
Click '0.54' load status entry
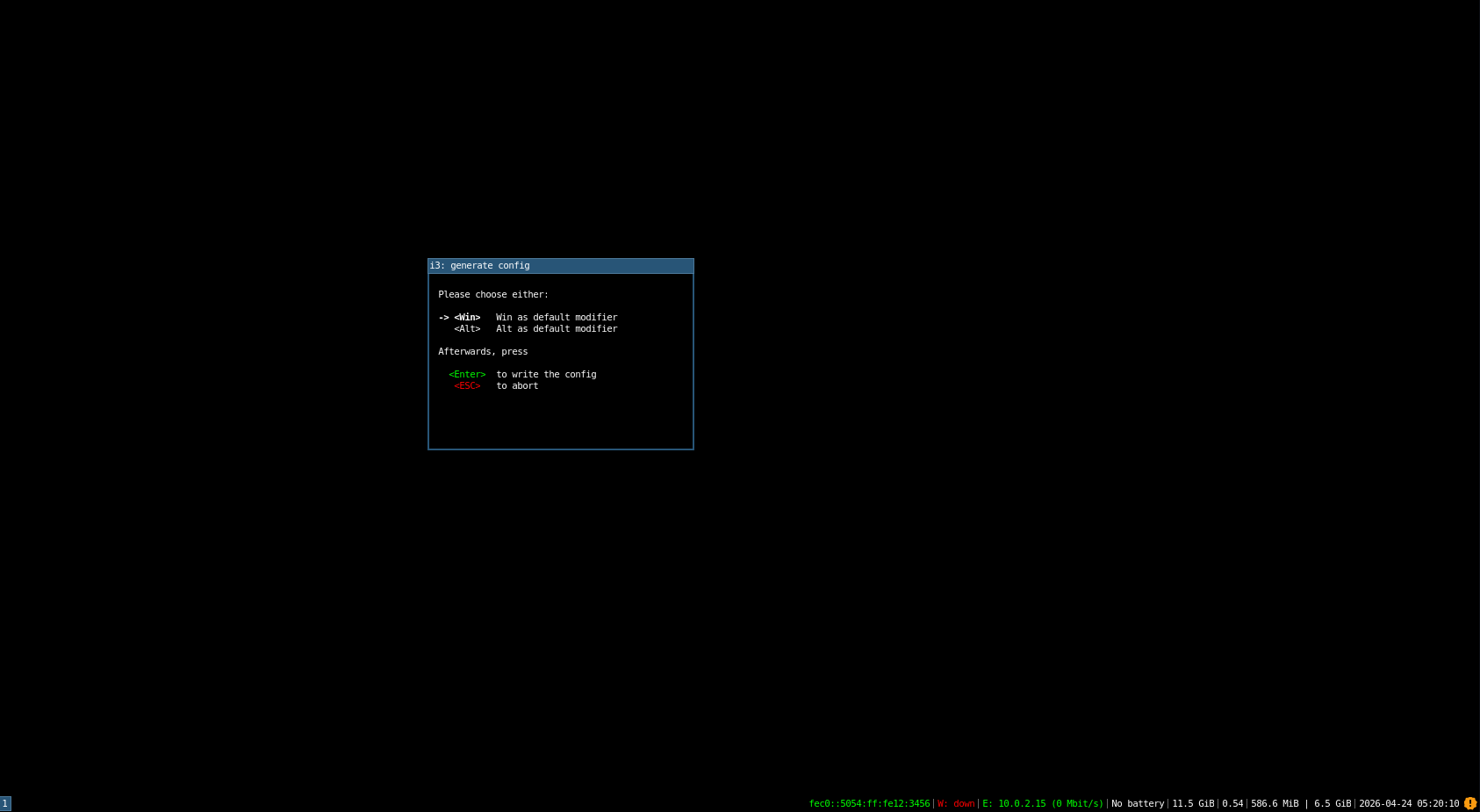(1232, 804)
